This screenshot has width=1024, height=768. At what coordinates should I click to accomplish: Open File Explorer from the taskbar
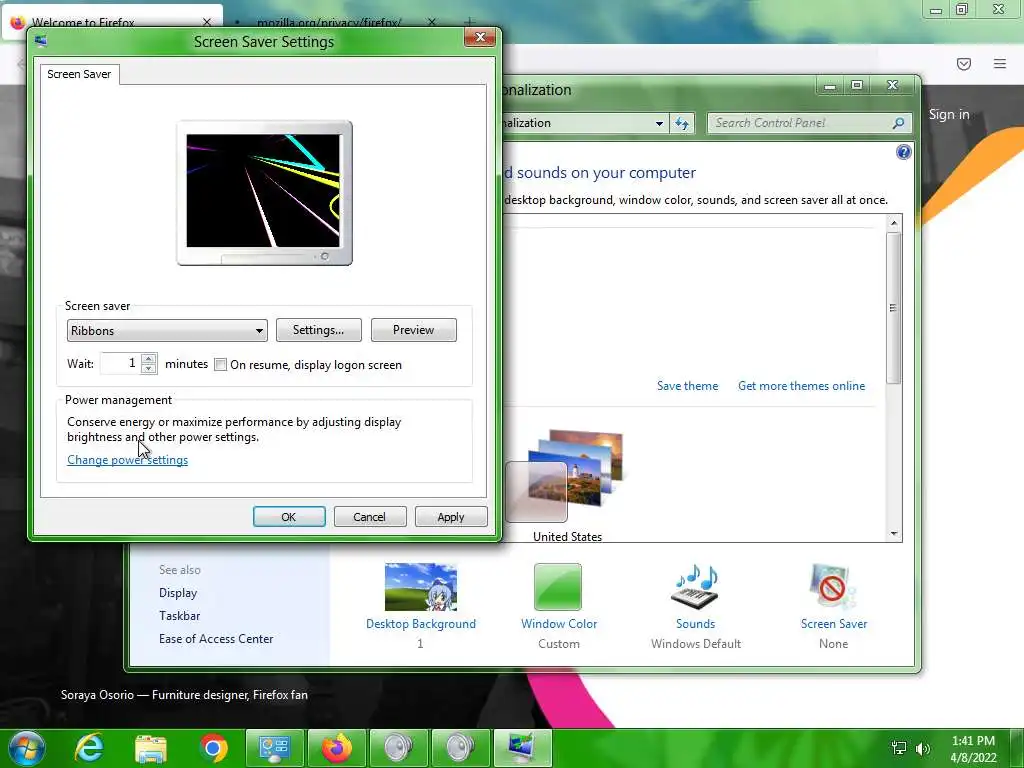pyautogui.click(x=151, y=748)
